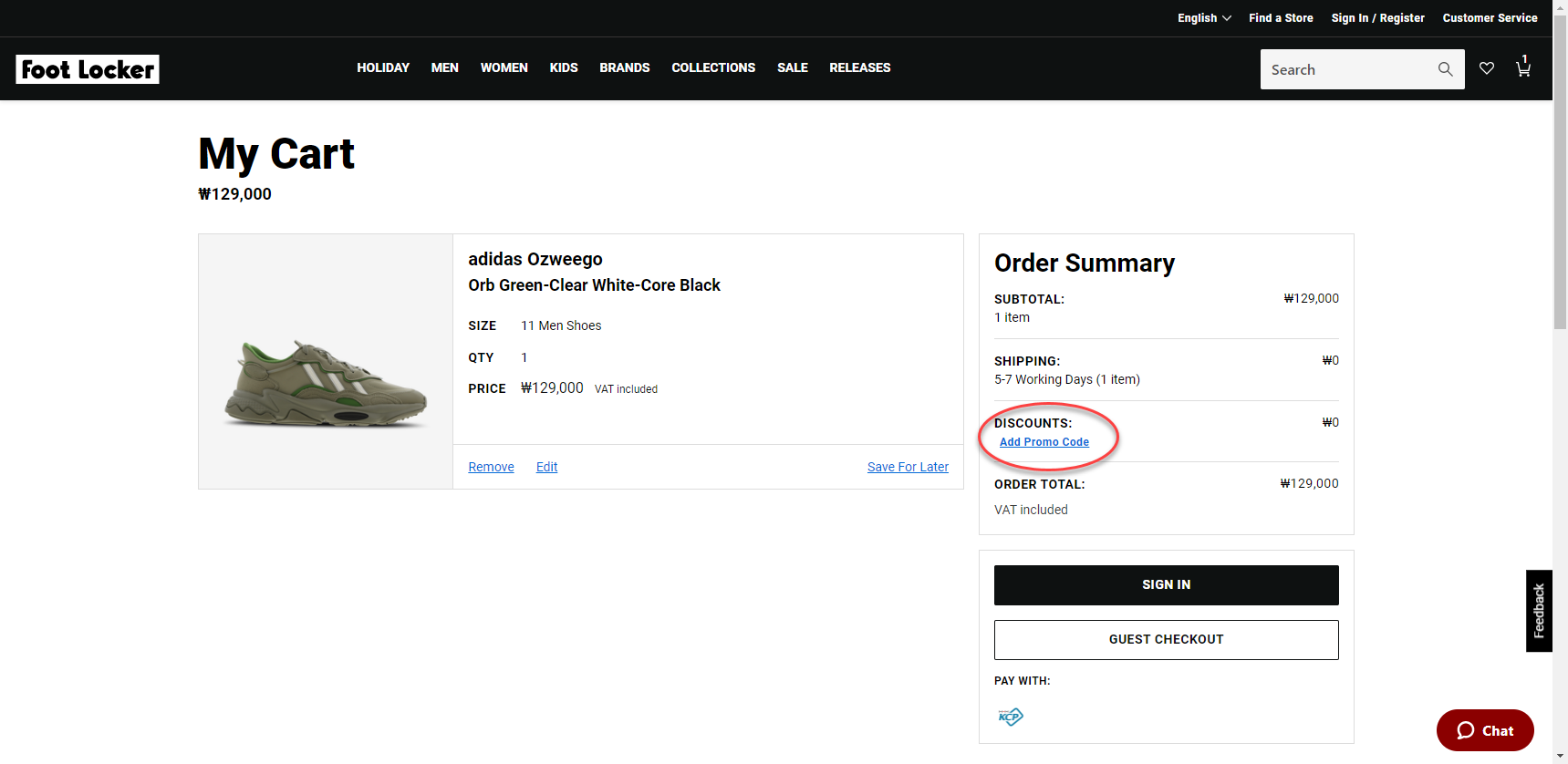This screenshot has height=764, width=1568.
Task: Open the Feedback side tab
Action: coord(1539,611)
